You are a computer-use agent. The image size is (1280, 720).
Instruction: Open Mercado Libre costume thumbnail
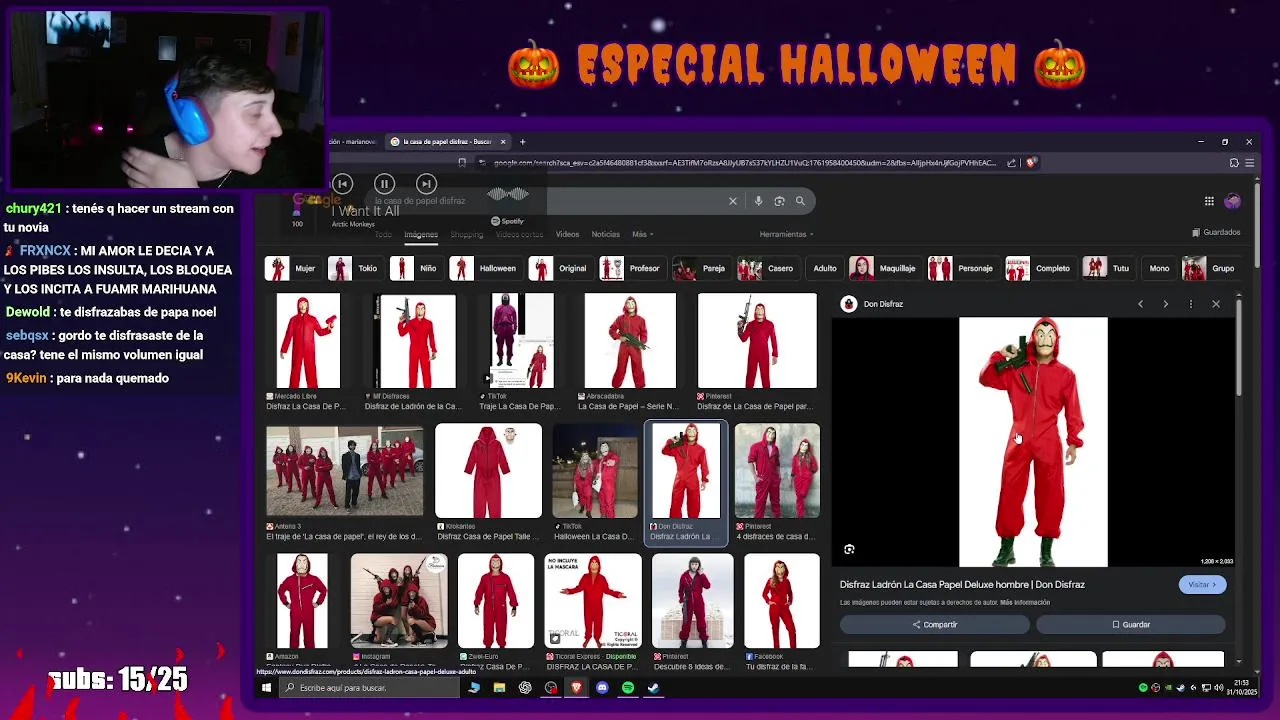tap(308, 341)
